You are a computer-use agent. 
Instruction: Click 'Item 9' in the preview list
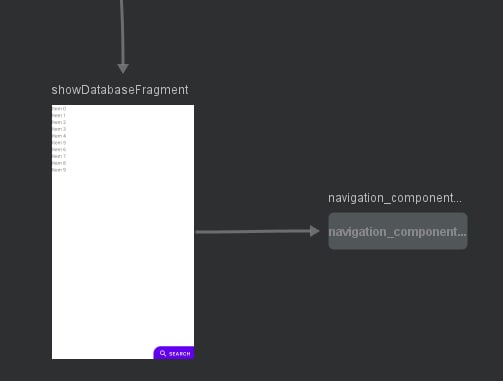tap(59, 170)
